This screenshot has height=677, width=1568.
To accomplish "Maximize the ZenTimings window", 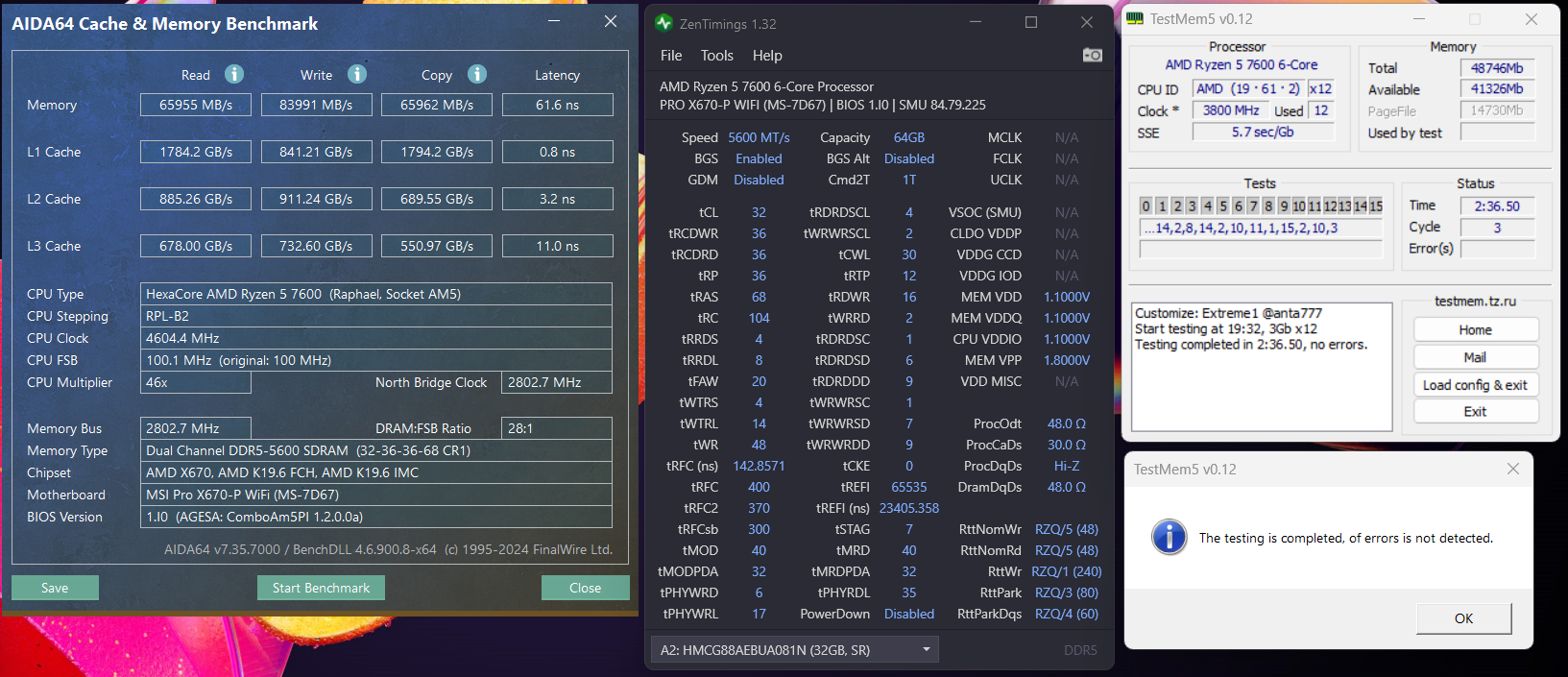I will 1031,22.
